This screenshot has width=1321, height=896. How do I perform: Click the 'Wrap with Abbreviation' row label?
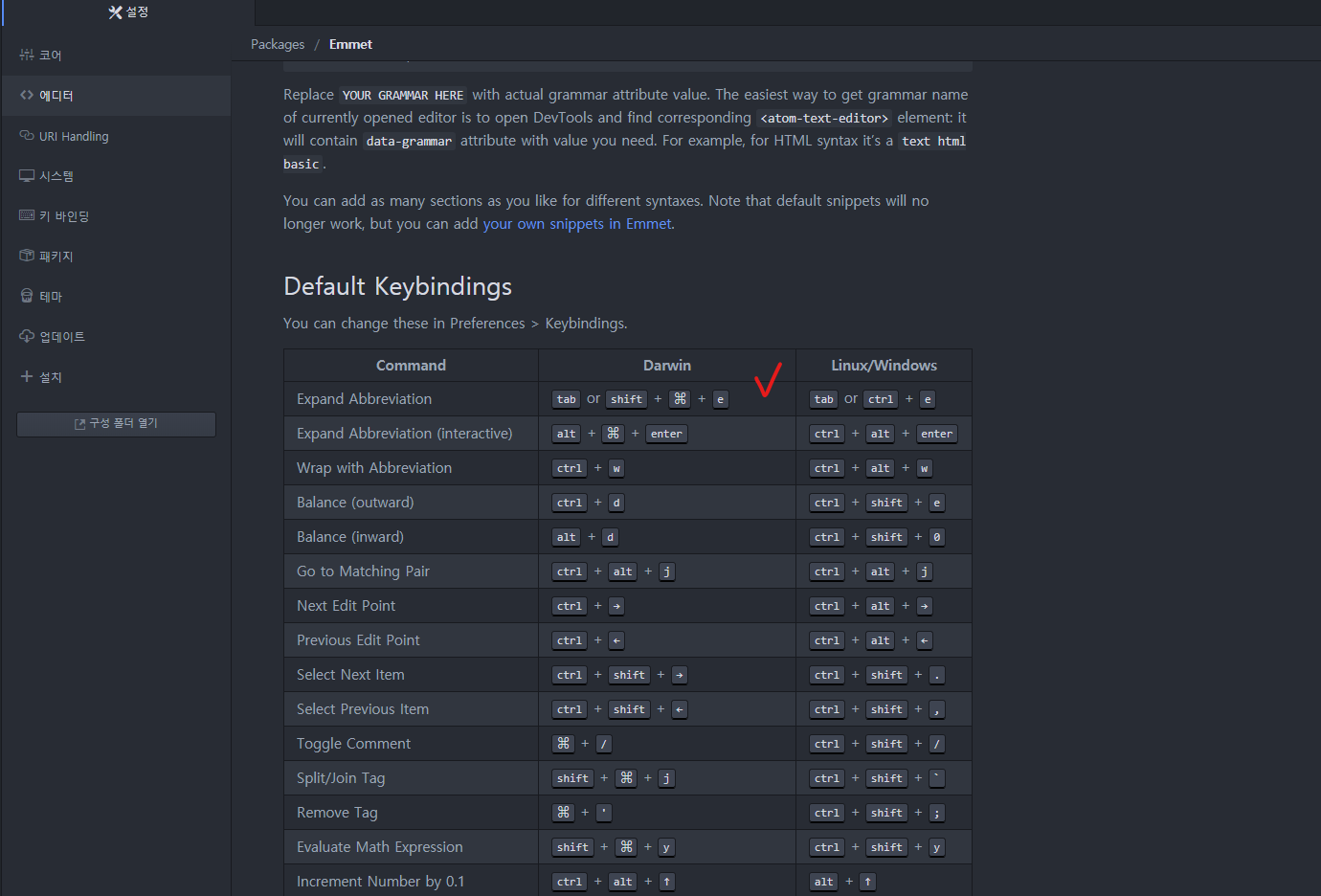pos(374,468)
